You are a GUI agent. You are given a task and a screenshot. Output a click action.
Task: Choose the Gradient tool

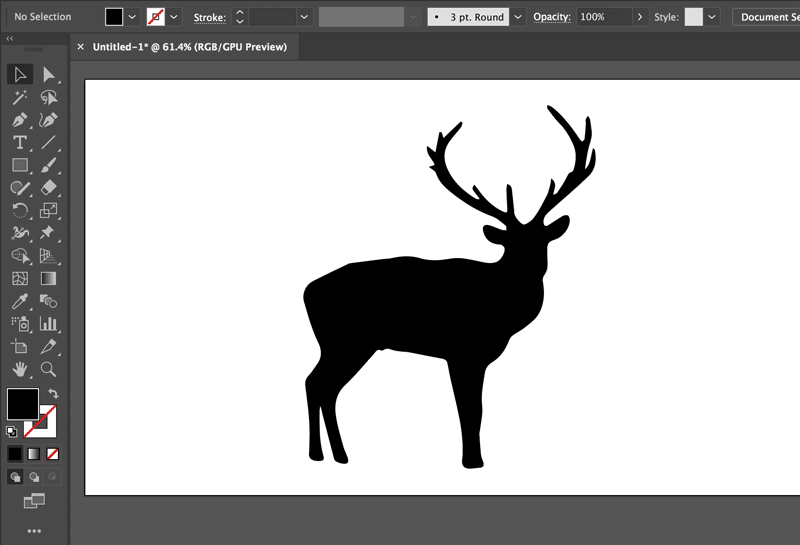point(48,279)
